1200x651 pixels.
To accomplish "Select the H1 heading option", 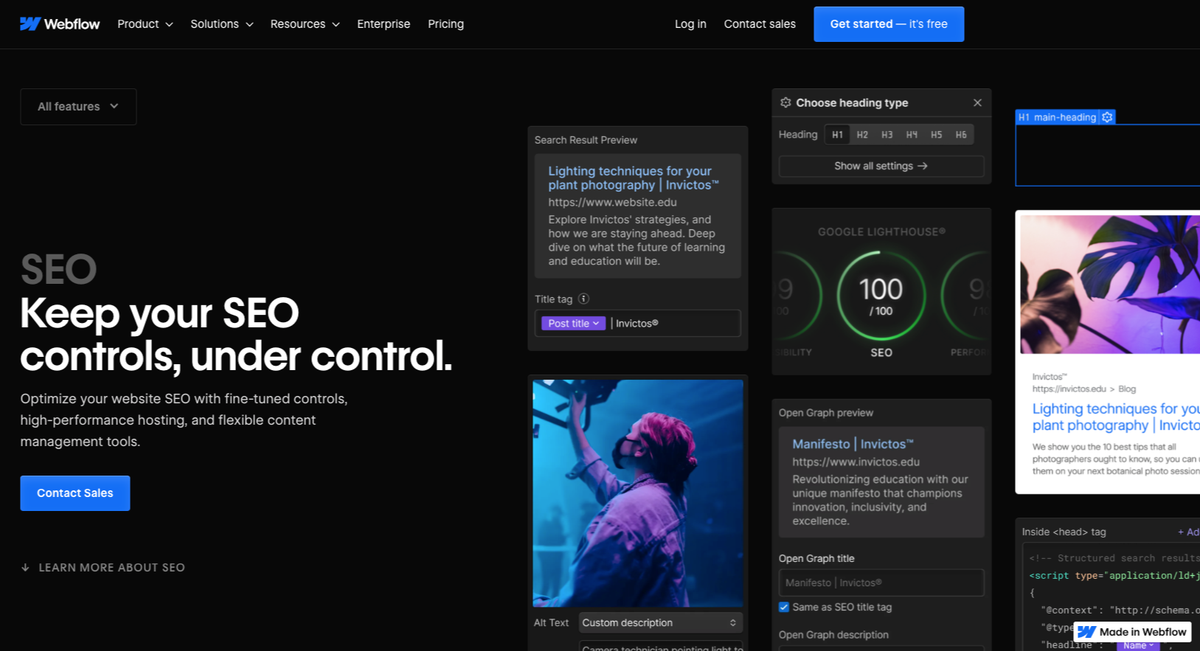I will click(x=837, y=135).
